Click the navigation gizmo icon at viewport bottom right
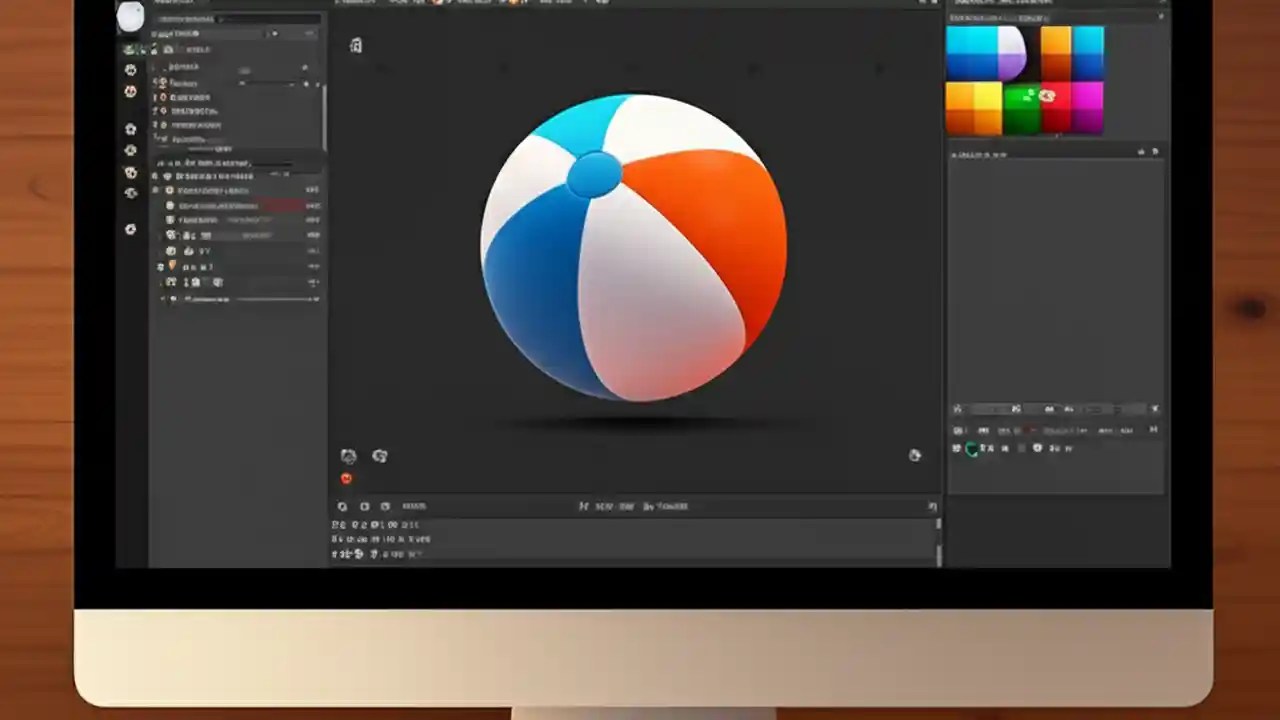The height and width of the screenshot is (720, 1280). coord(915,455)
